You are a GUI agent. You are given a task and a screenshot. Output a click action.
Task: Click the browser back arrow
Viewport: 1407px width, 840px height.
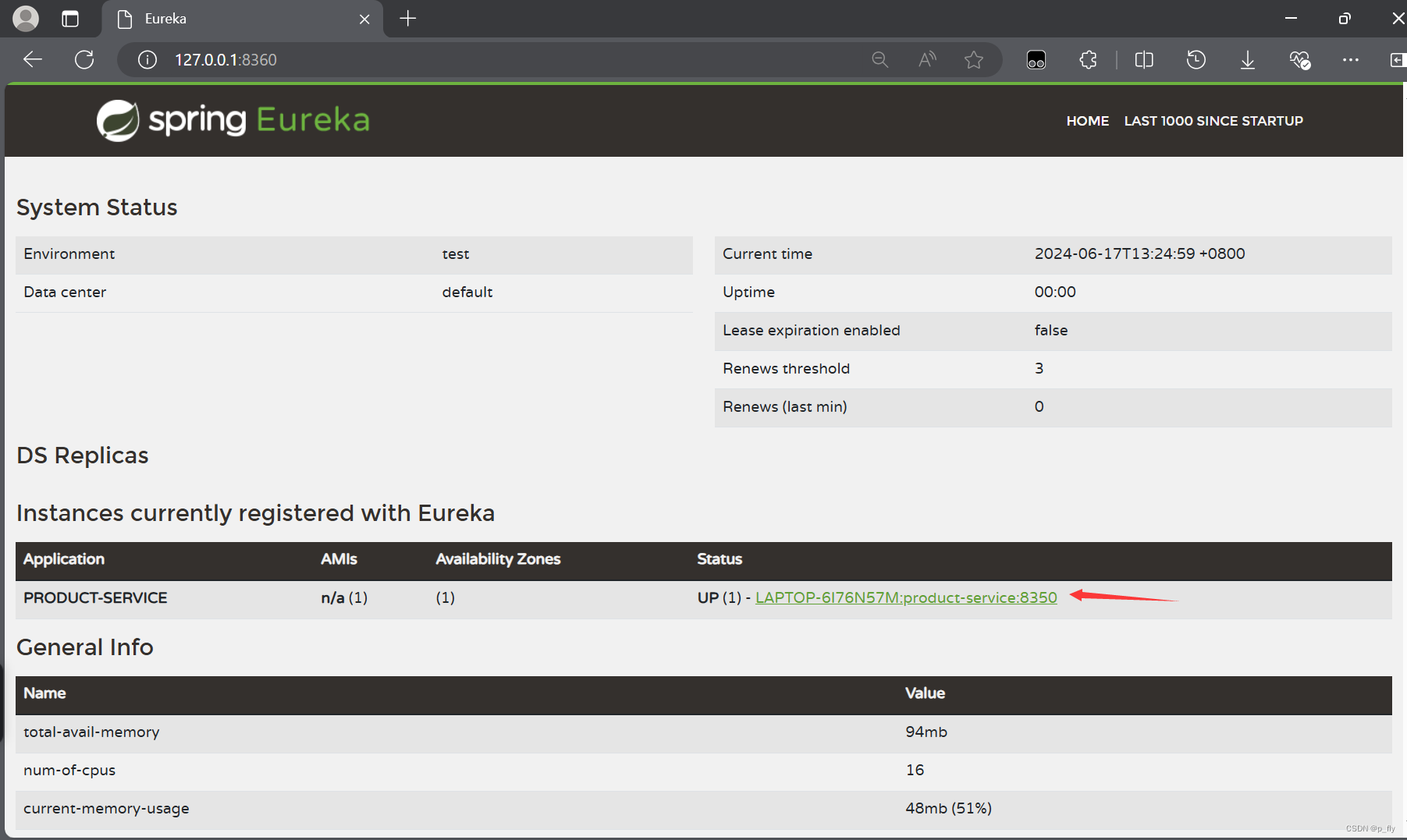pyautogui.click(x=33, y=59)
